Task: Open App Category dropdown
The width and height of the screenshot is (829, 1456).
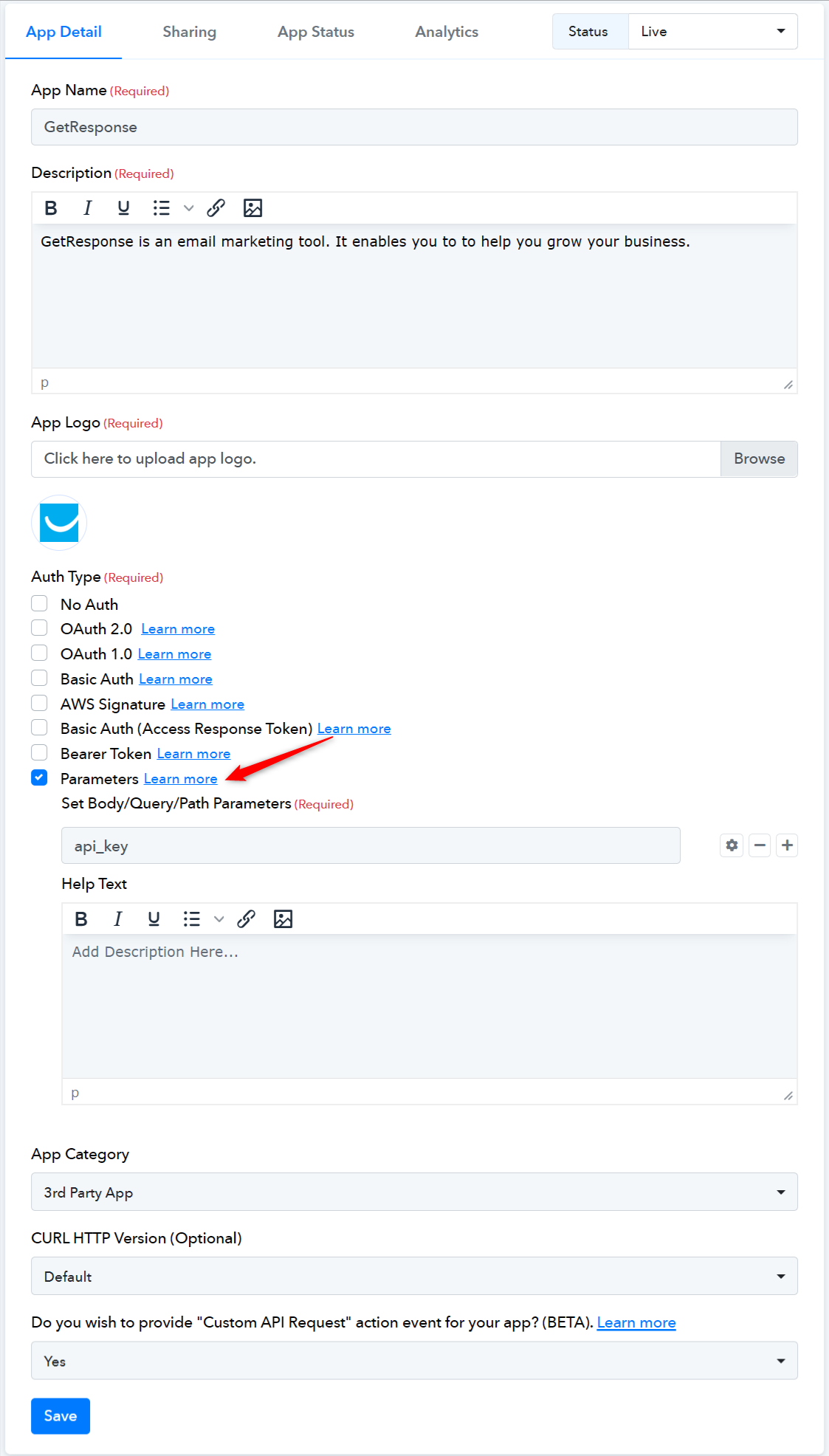Action: coord(414,1192)
